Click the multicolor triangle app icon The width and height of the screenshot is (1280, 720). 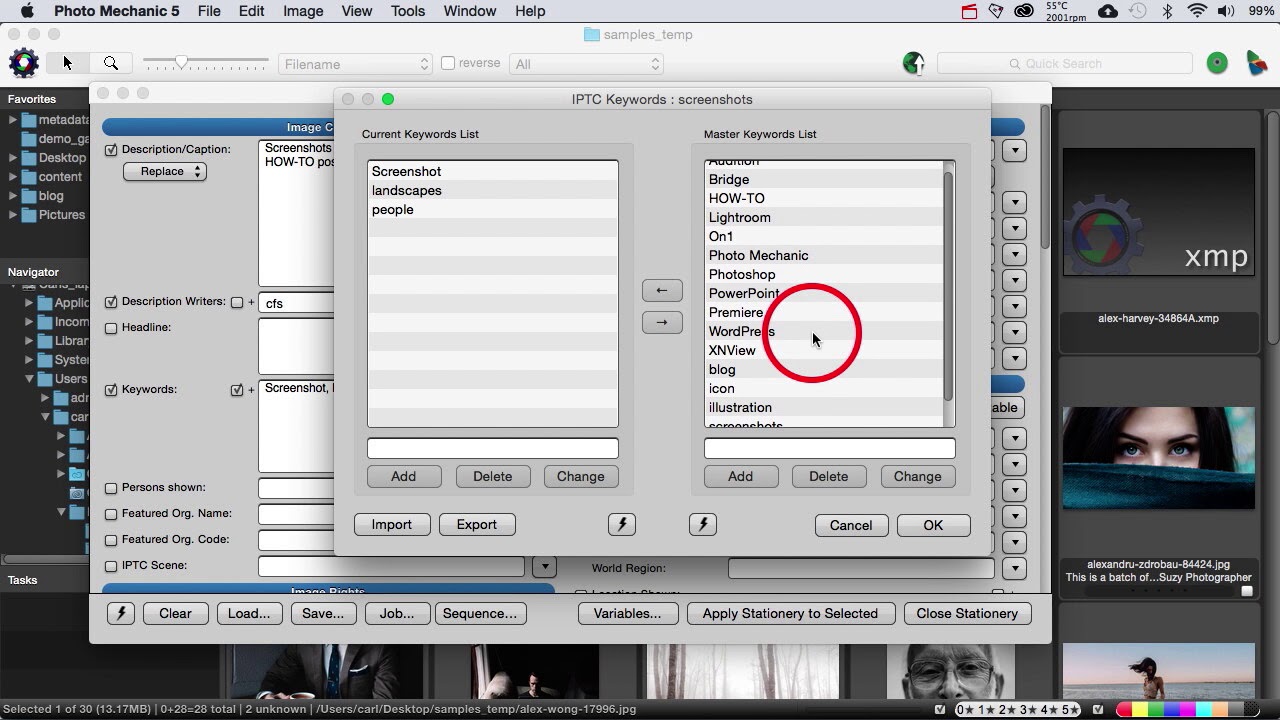(x=1256, y=63)
